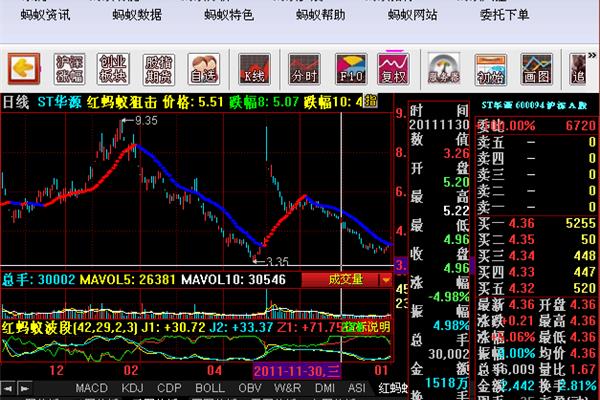Select the 买五 4.32 bid row
Screen dimensions: 600x400
(536, 288)
